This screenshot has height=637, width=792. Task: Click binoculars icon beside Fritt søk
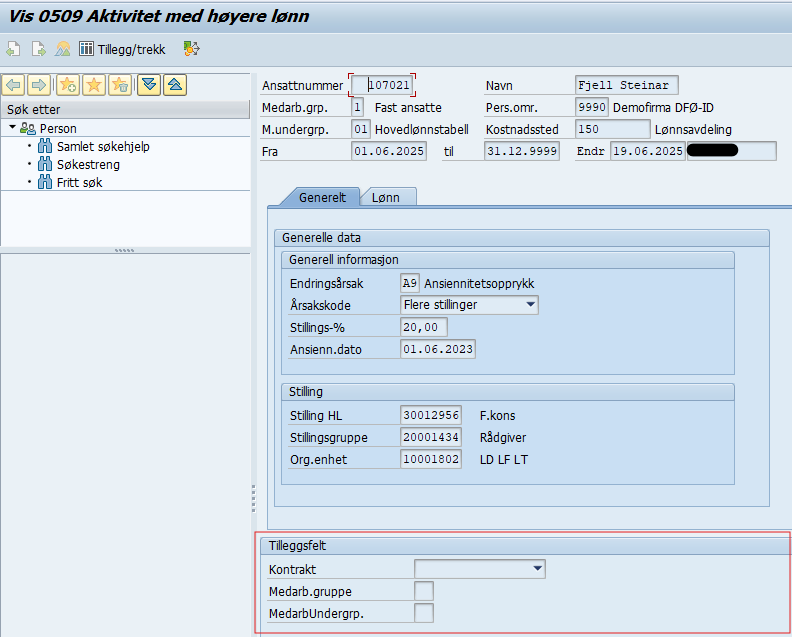[x=45, y=182]
